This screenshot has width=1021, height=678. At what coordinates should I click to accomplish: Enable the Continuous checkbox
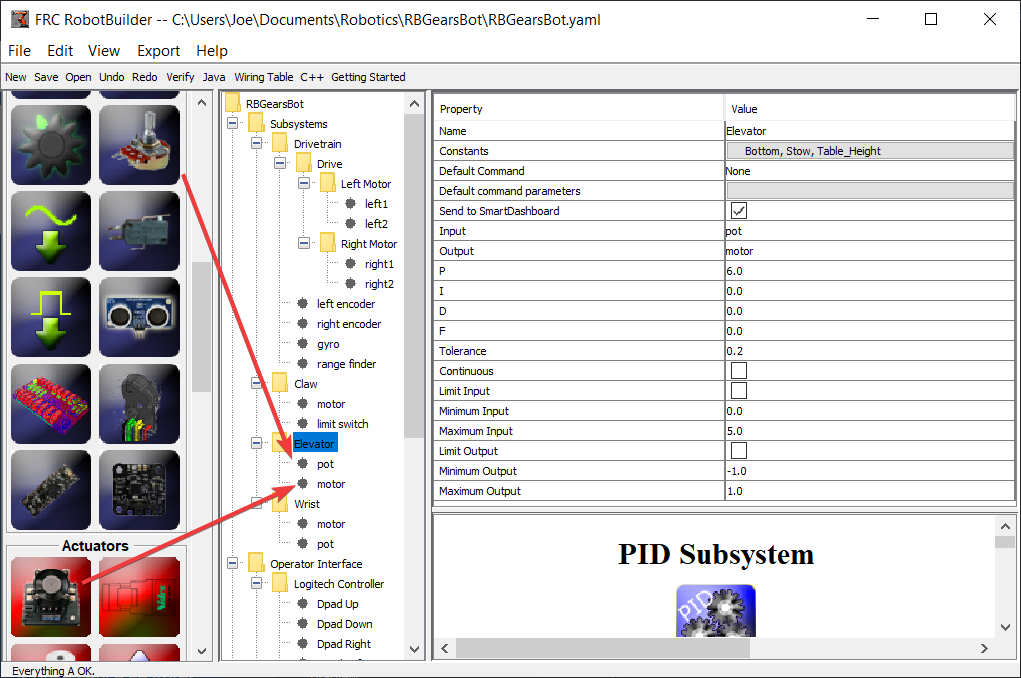click(737, 371)
